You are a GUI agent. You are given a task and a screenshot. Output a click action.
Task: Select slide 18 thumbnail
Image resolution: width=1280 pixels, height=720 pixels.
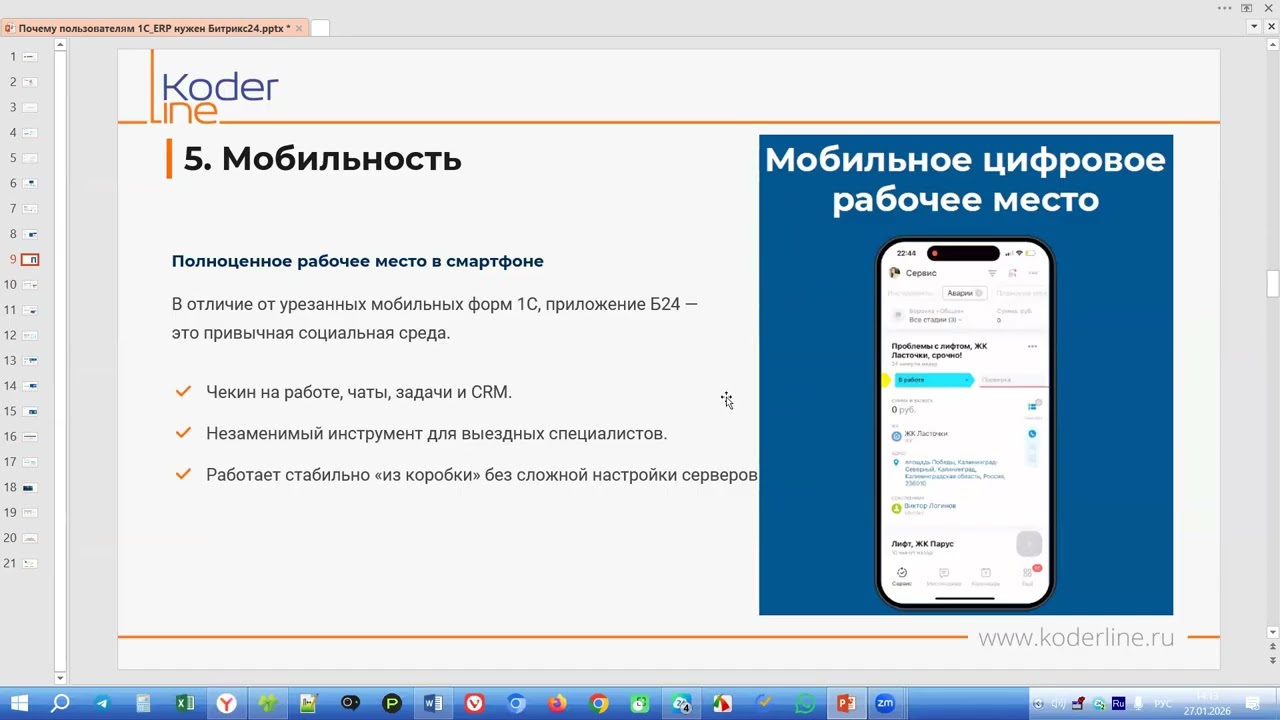tap(30, 488)
